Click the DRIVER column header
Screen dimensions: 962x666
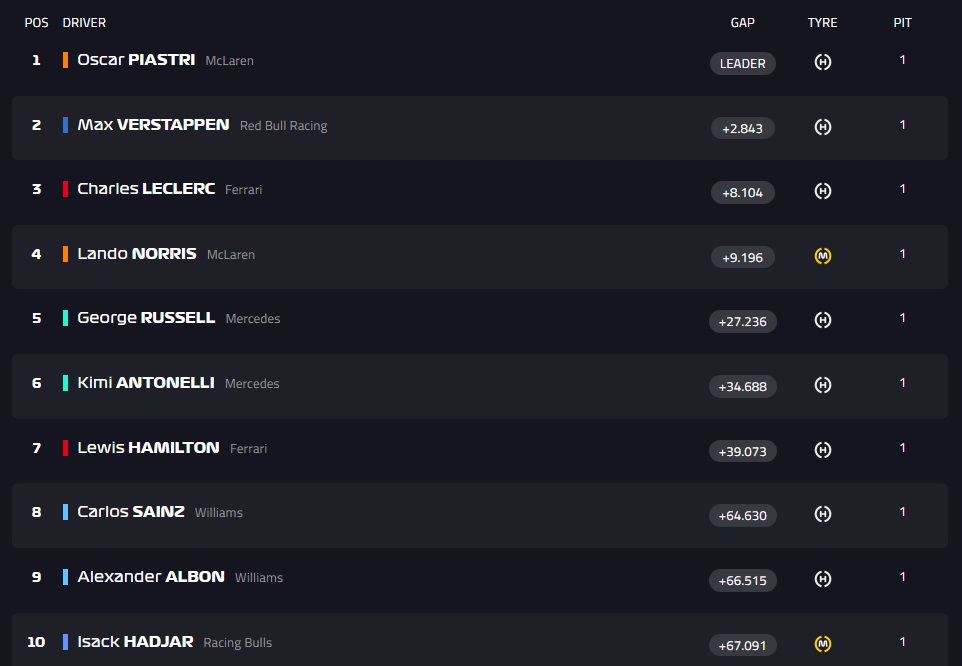tap(84, 22)
